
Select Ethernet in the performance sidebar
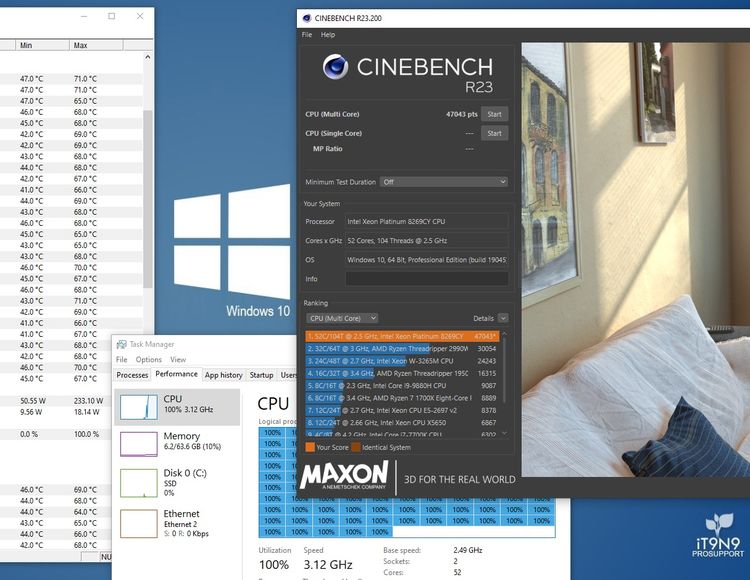[x=177, y=523]
